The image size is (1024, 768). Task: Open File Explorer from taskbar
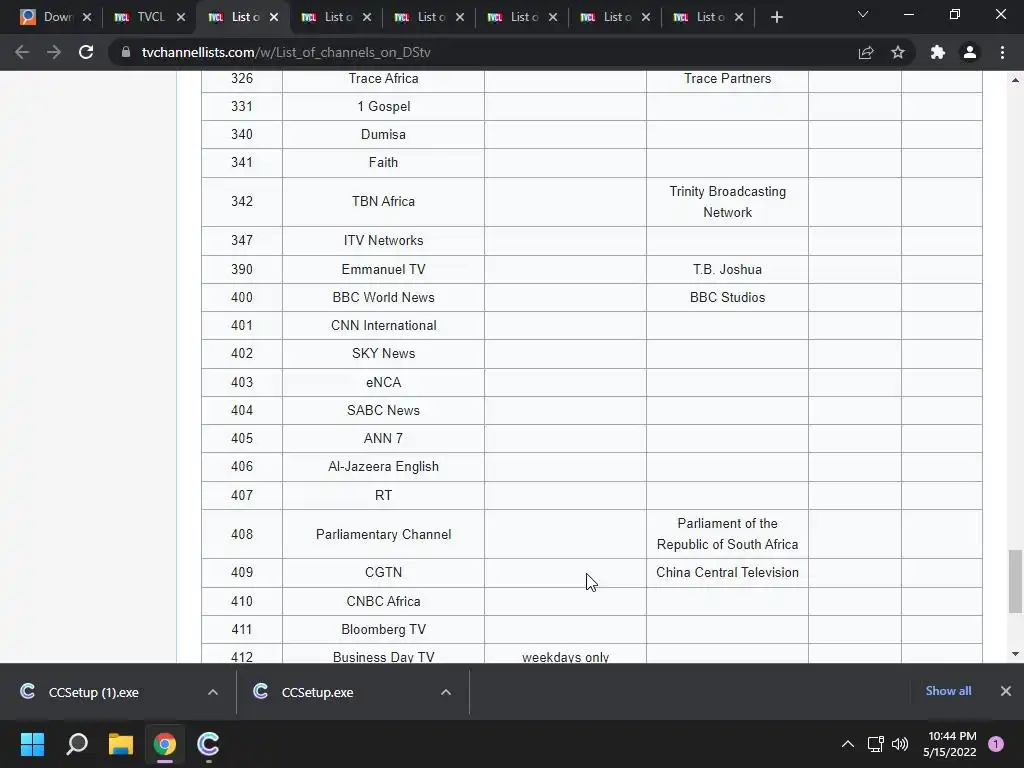(x=121, y=743)
